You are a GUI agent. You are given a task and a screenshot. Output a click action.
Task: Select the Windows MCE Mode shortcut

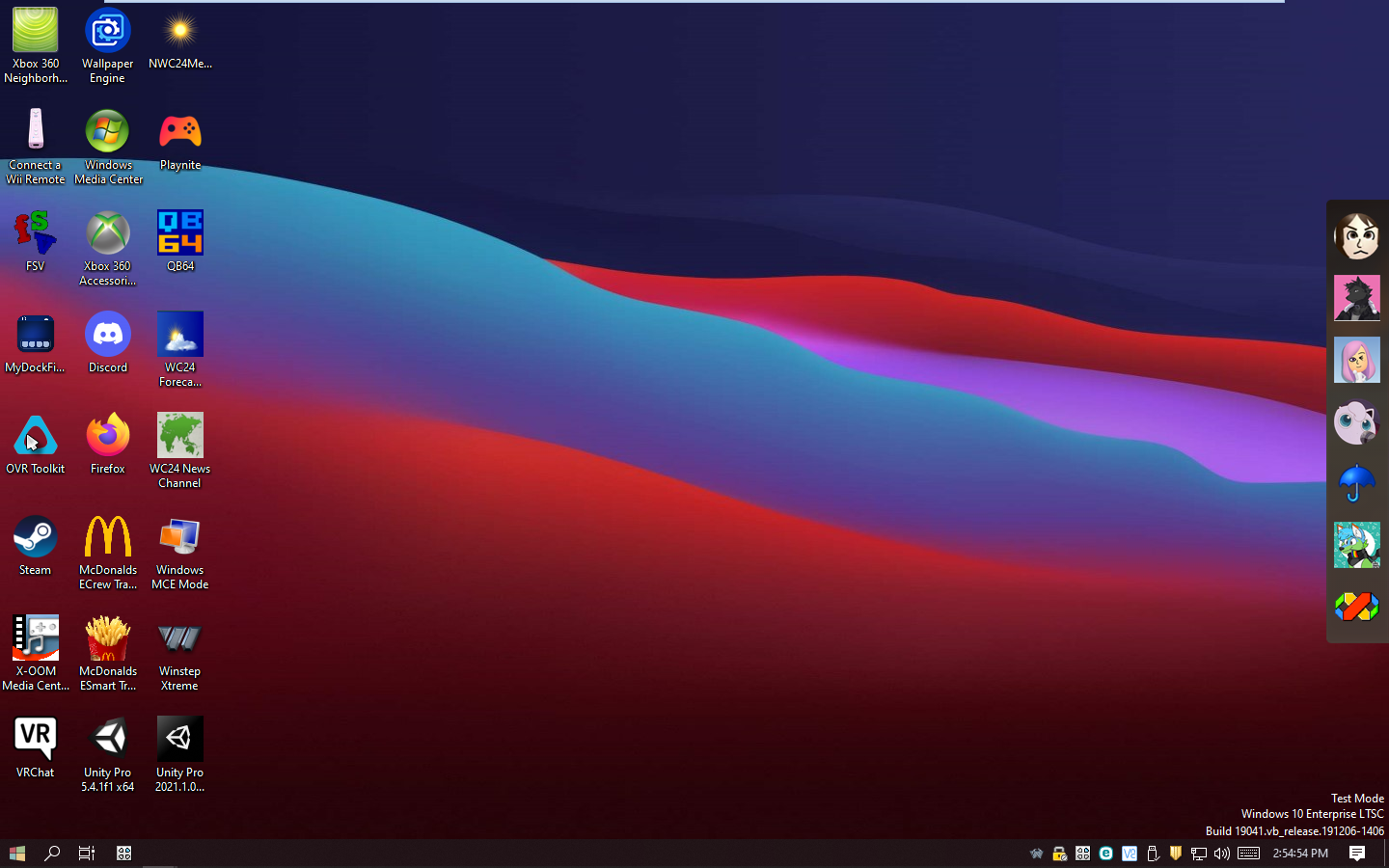click(180, 552)
